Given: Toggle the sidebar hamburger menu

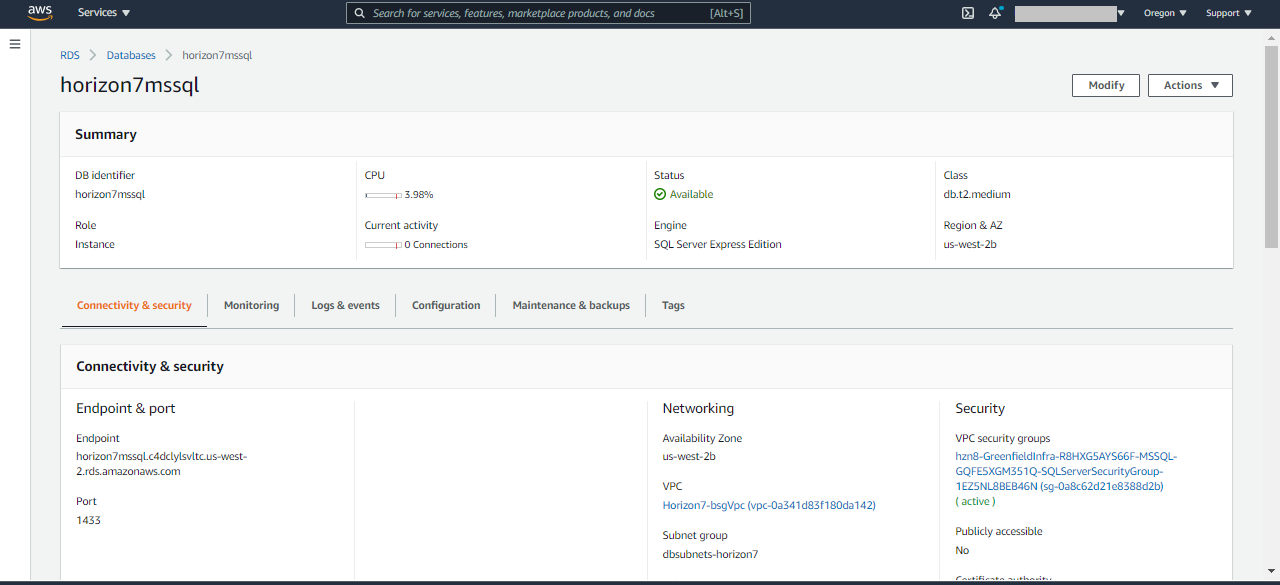Looking at the screenshot, I should click(x=15, y=43).
